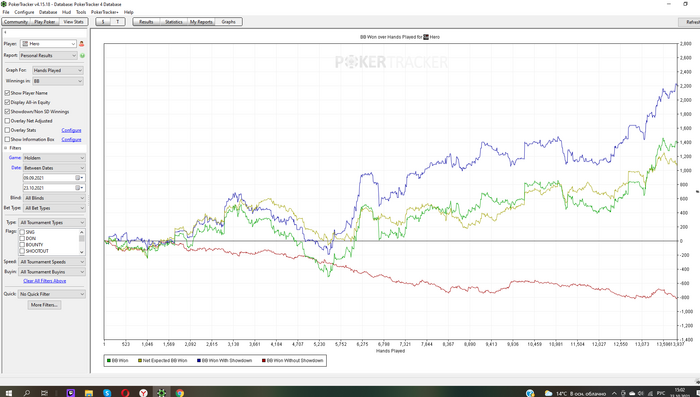Click the volume icon in system tray
Image resolution: width=700 pixels, height=397 pixels.
[641, 393]
